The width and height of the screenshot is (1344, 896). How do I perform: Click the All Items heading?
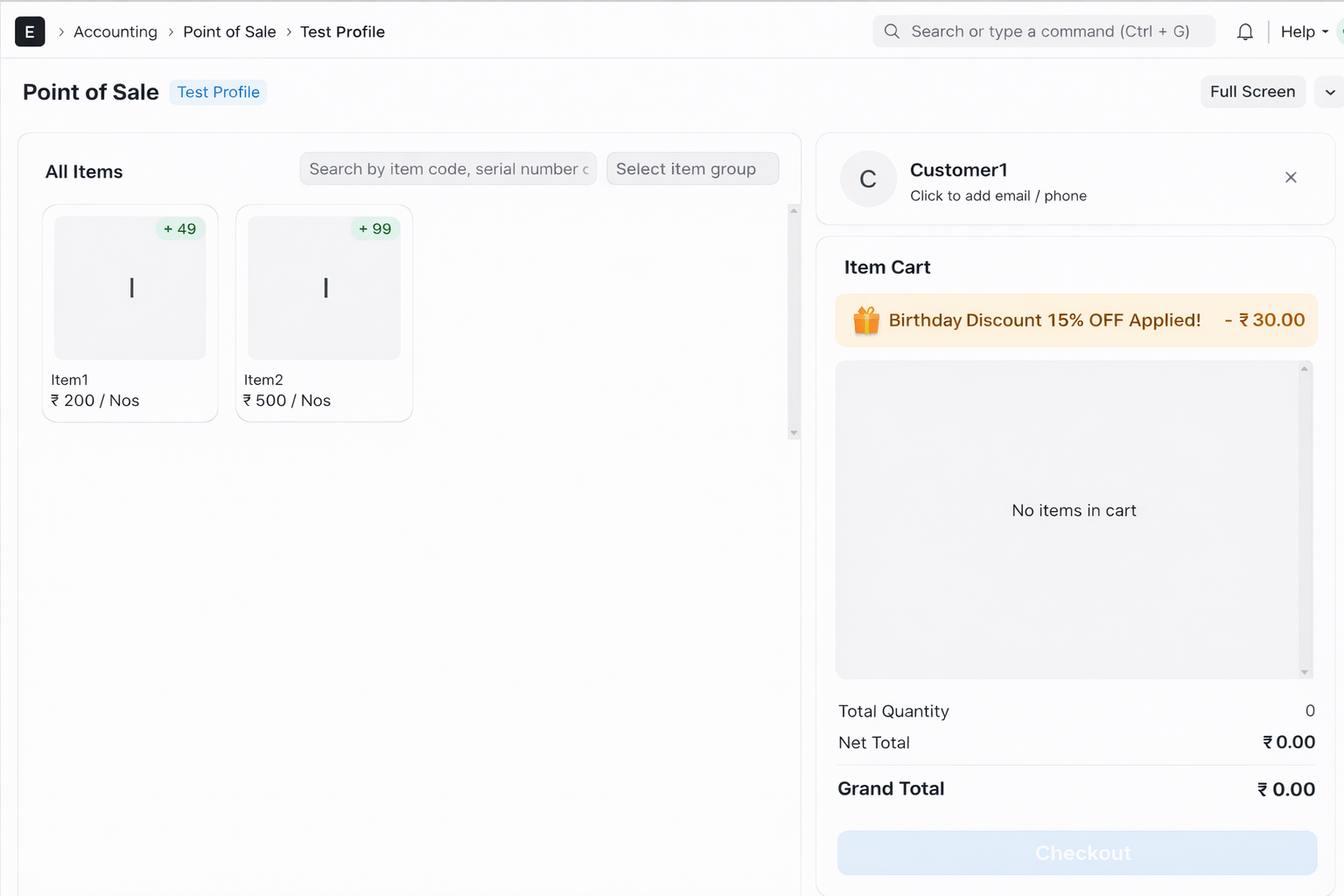(84, 171)
